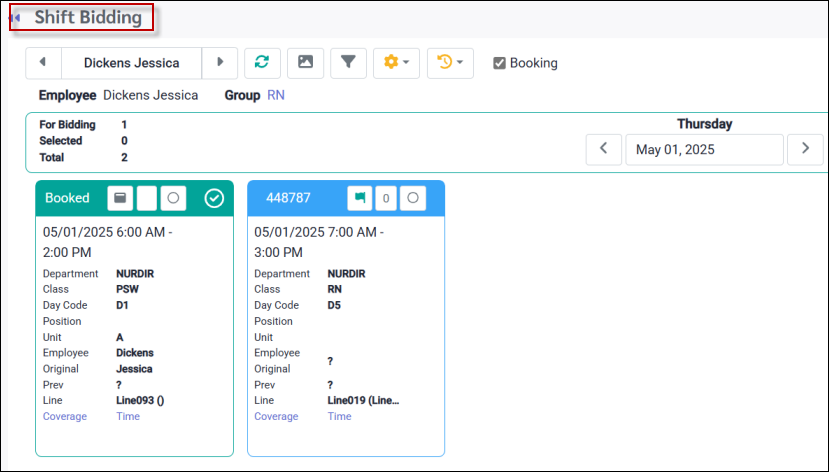Open the Dickens Jessica employee selector
Screen dimensions: 829x472
(131, 62)
